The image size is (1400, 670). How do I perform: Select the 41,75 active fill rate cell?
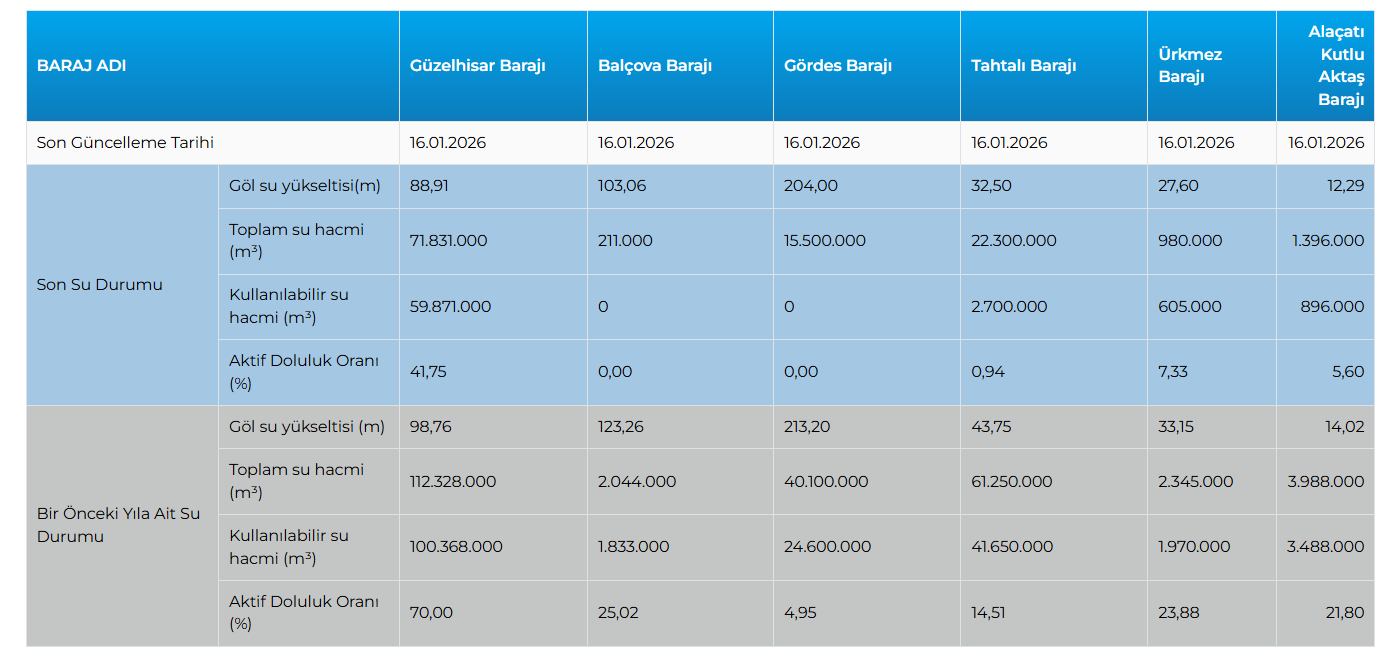click(x=428, y=372)
